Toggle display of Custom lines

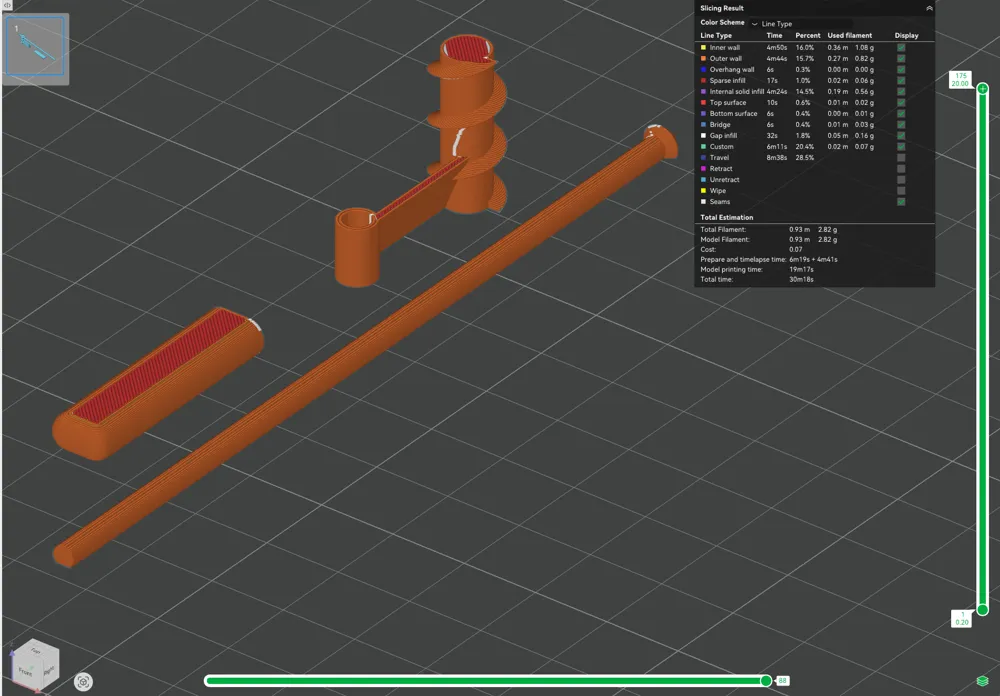[x=901, y=146]
